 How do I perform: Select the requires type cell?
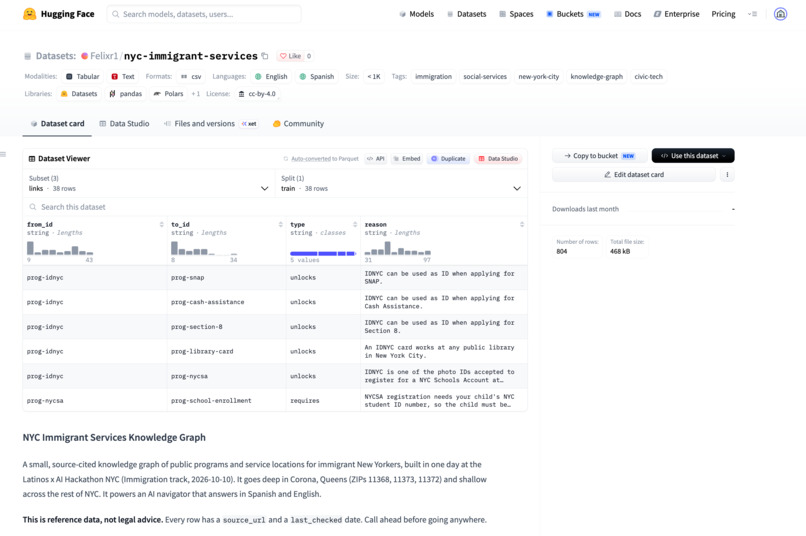point(323,401)
